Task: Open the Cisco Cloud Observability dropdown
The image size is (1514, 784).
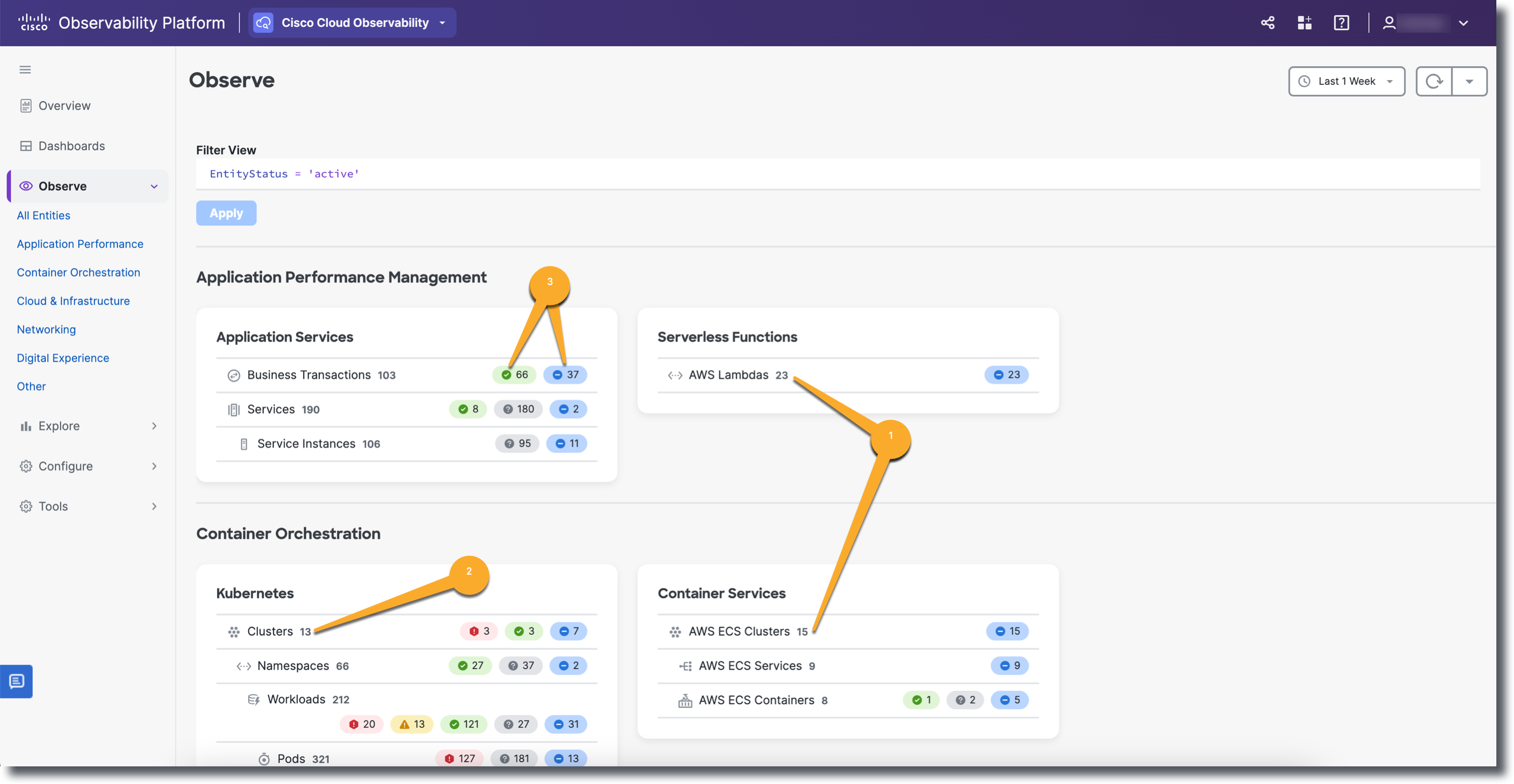Action: [x=352, y=23]
